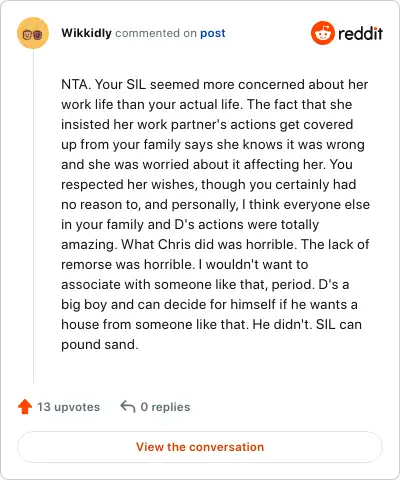Image resolution: width=400 pixels, height=480 pixels.
Task: Click the Reddit Snoo logo icon
Action: coord(323,33)
